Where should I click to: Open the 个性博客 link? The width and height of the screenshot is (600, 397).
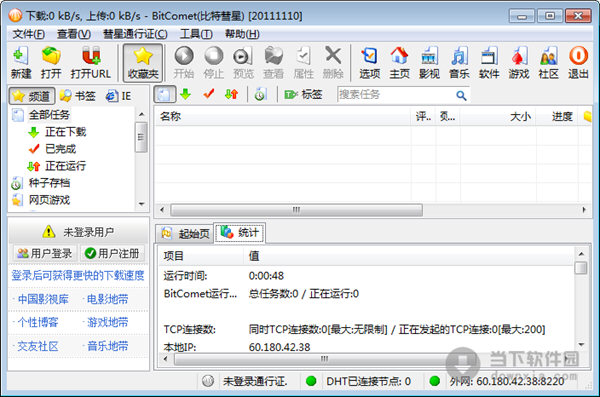tap(38, 322)
